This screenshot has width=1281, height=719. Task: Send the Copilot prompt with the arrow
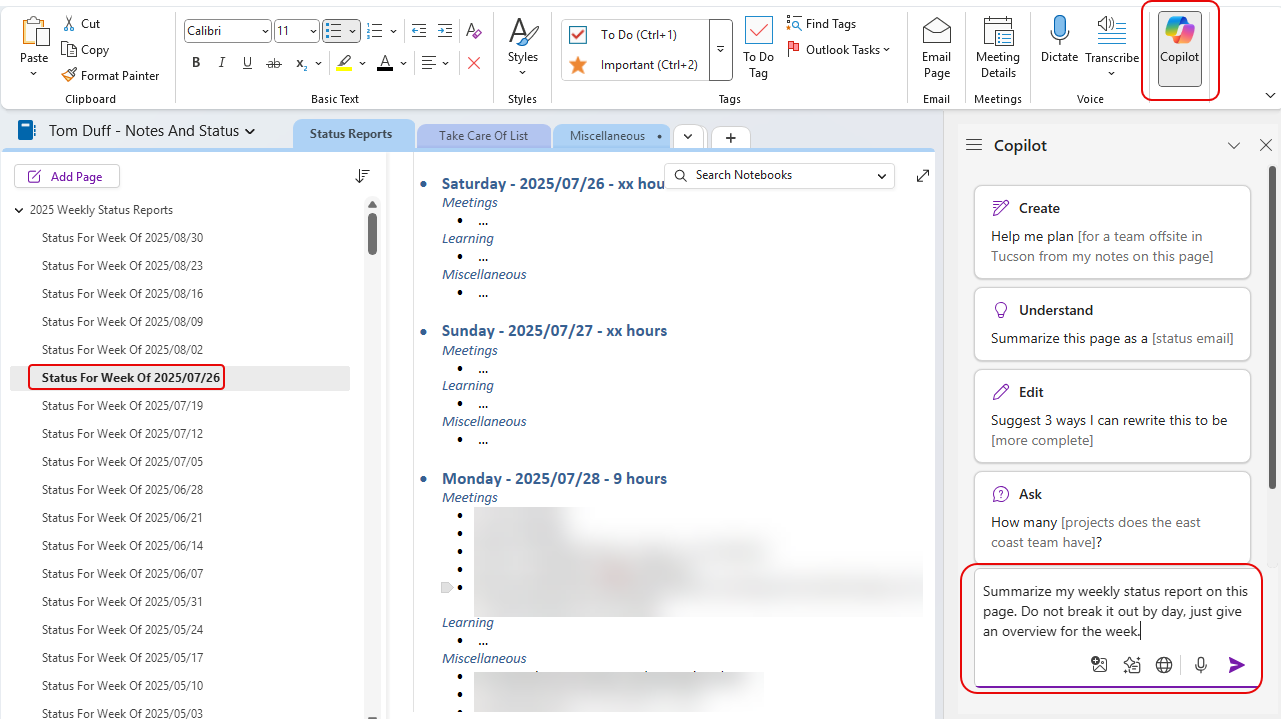click(x=1237, y=665)
